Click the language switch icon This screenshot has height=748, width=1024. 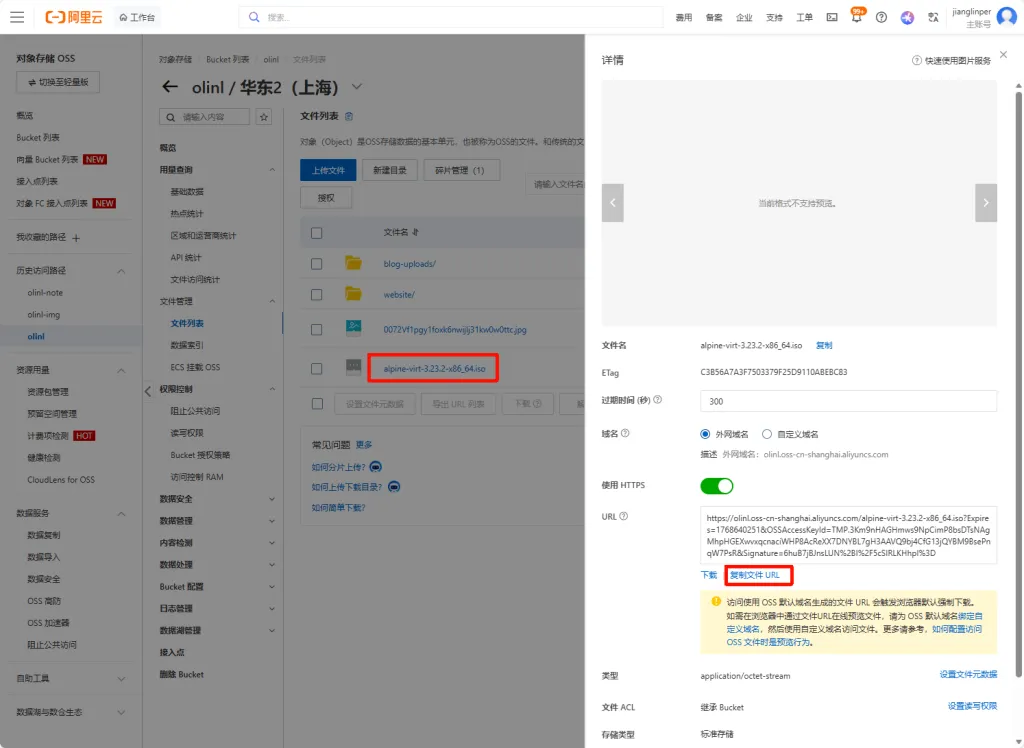[933, 18]
